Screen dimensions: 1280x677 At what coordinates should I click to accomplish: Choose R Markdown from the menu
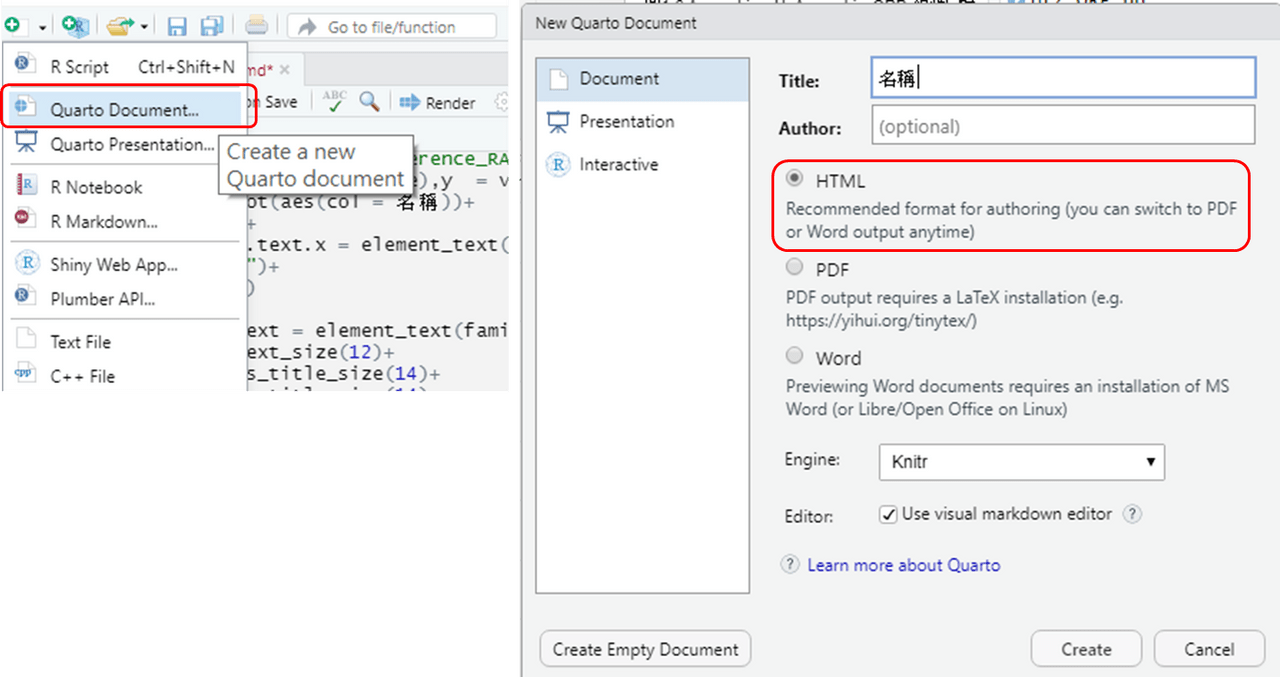[x=125, y=221]
